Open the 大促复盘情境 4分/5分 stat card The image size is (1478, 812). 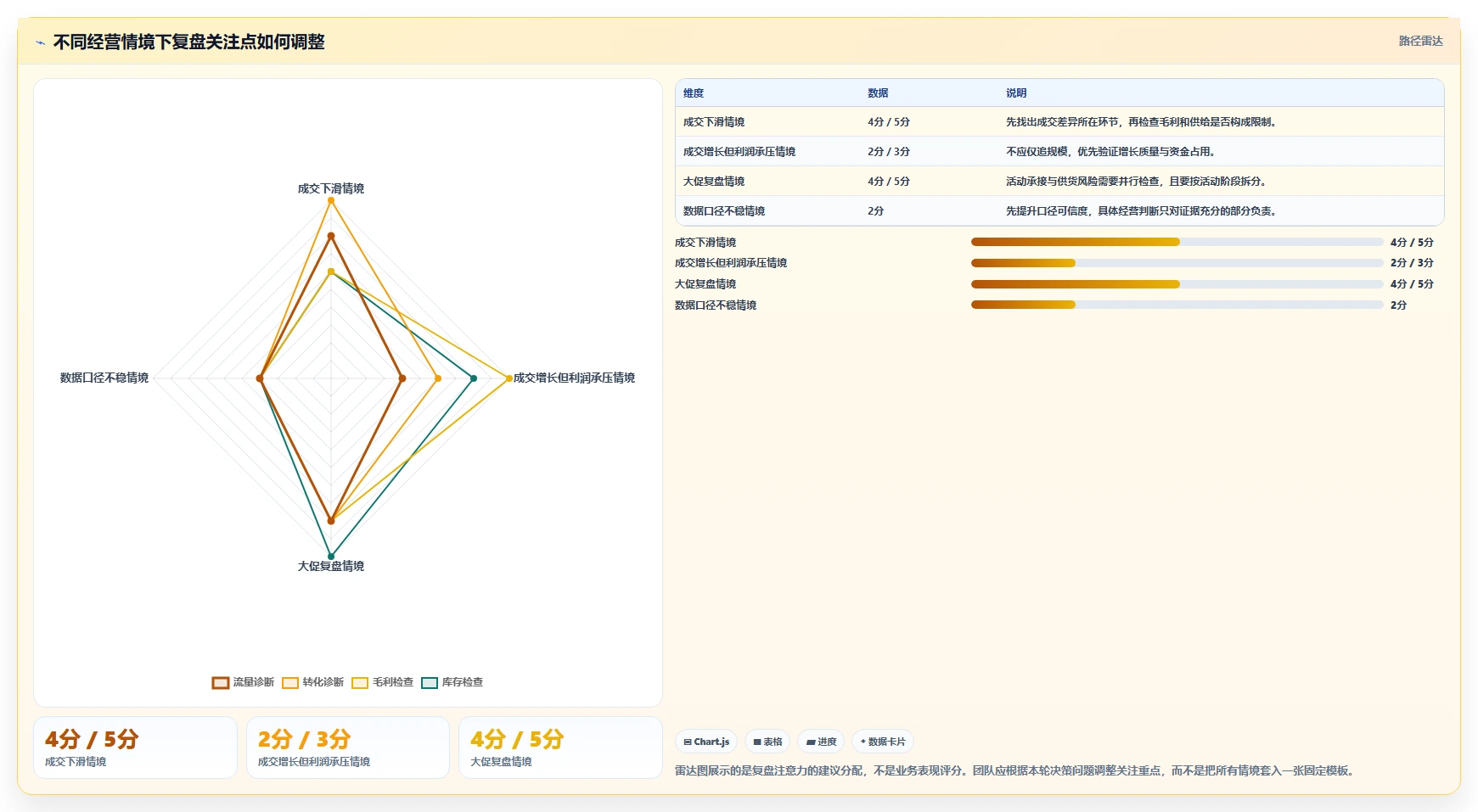point(560,748)
